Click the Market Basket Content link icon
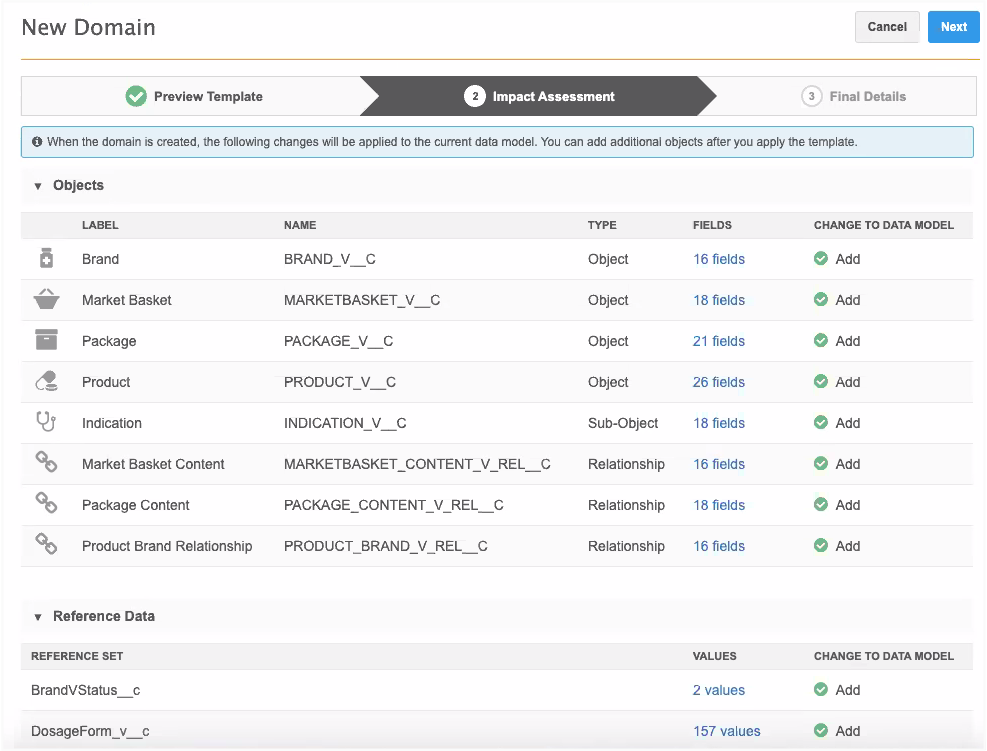This screenshot has width=987, height=751. 46,464
